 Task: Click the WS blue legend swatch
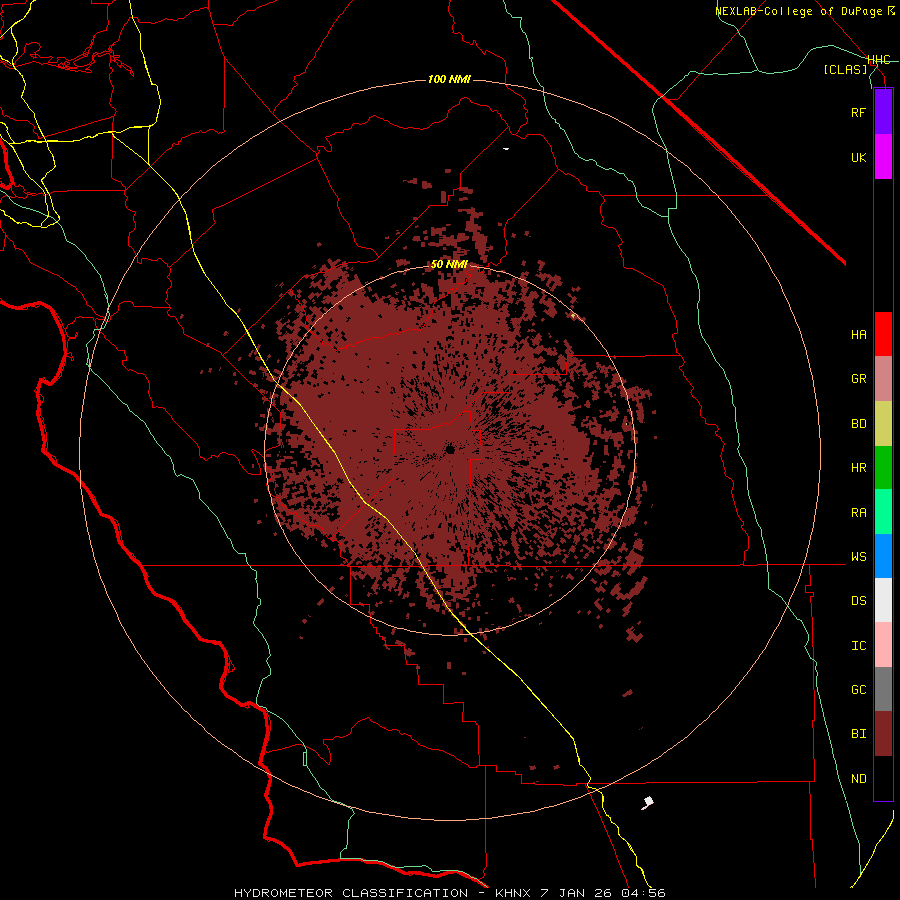(x=883, y=556)
